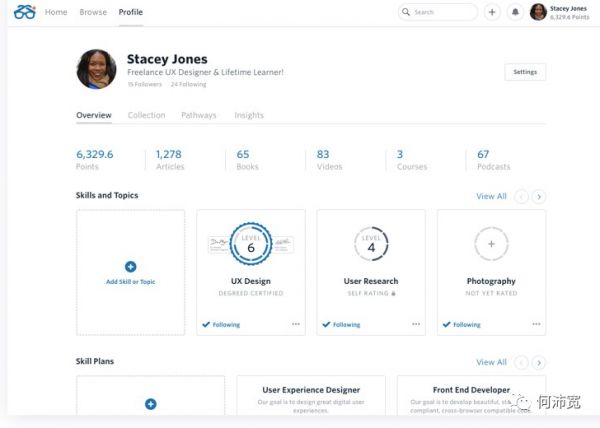Click the plus rating circle on Photography card
600x428 pixels.
[491, 244]
